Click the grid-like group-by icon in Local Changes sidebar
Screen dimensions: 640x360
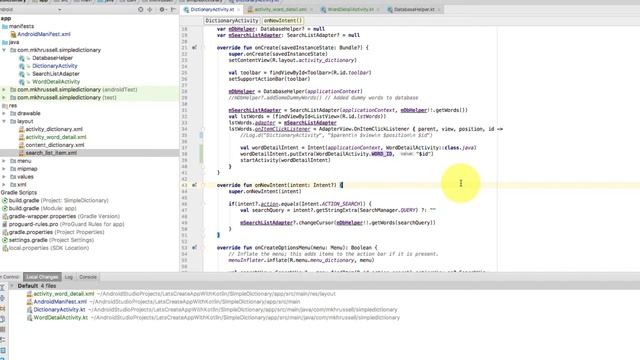click(2, 350)
